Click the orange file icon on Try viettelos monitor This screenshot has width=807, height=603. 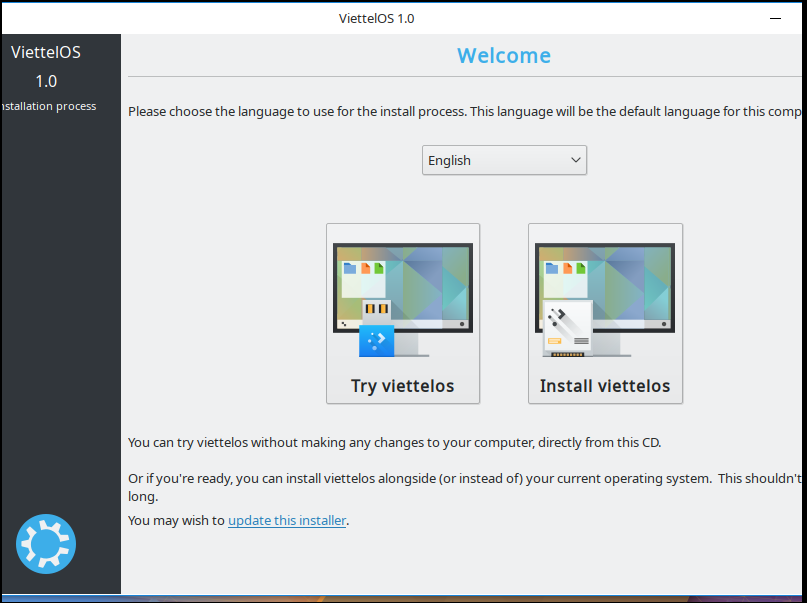[x=365, y=268]
